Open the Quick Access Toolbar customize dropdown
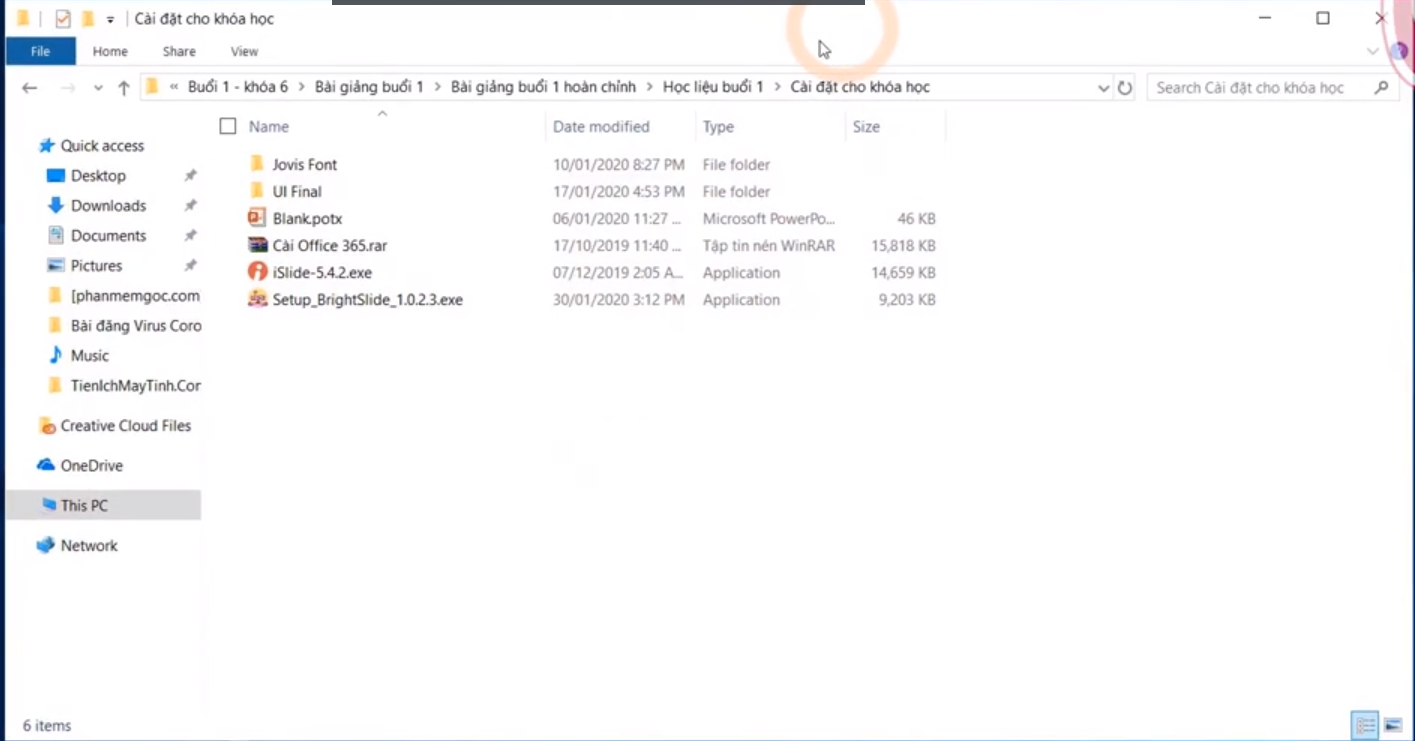The height and width of the screenshot is (741, 1415). click(x=110, y=19)
